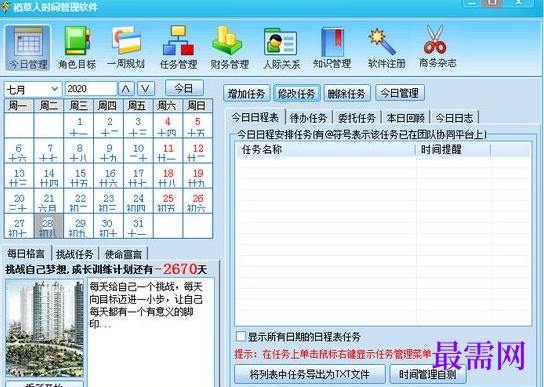The width and height of the screenshot is (544, 387).
Task: Open 今日管理 calendar toolbar icon
Action: pos(28,48)
